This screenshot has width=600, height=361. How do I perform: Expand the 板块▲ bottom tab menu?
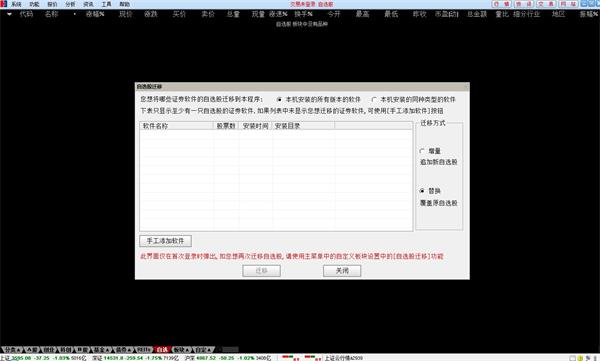[181, 350]
